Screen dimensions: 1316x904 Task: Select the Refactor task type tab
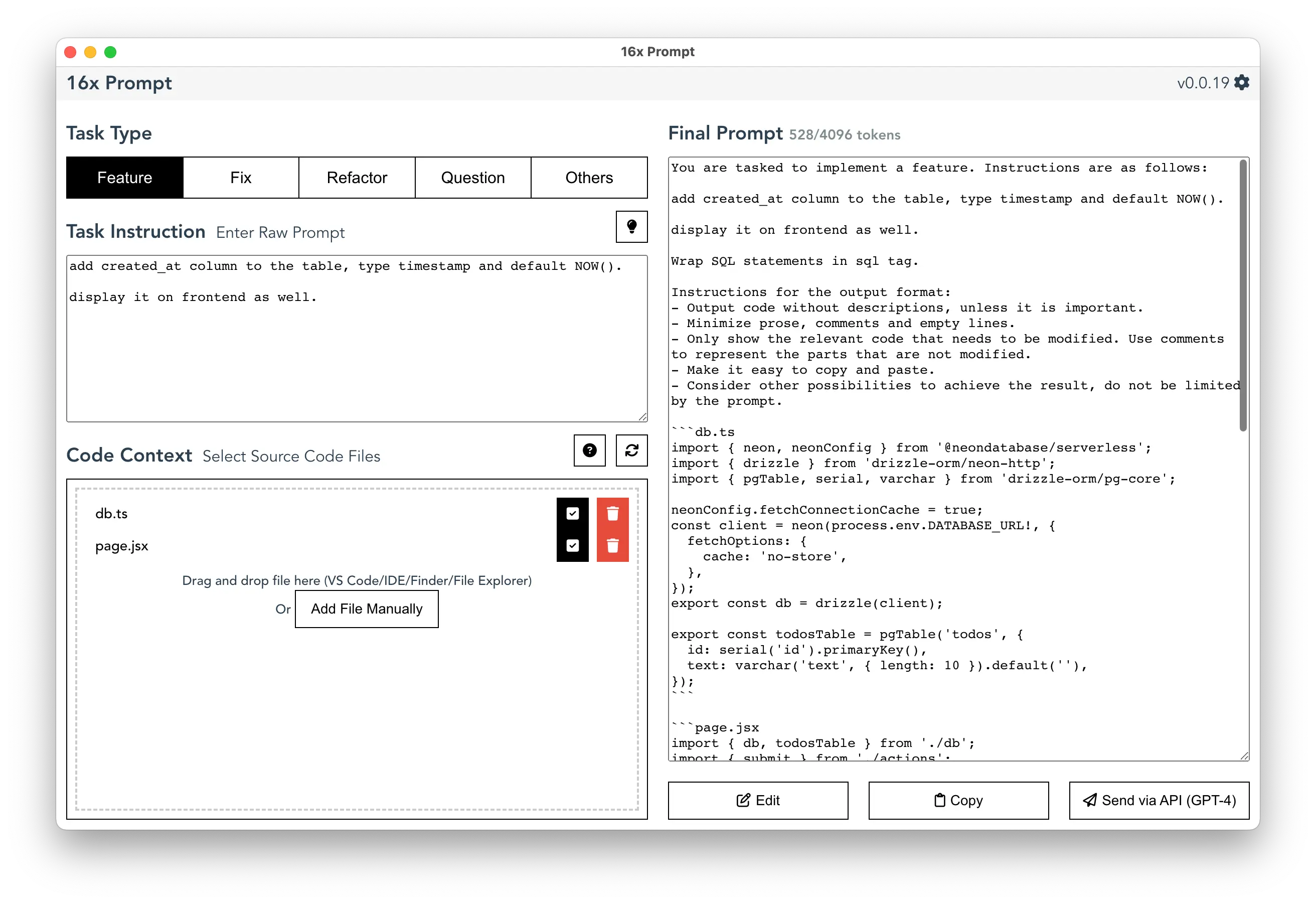tap(357, 178)
